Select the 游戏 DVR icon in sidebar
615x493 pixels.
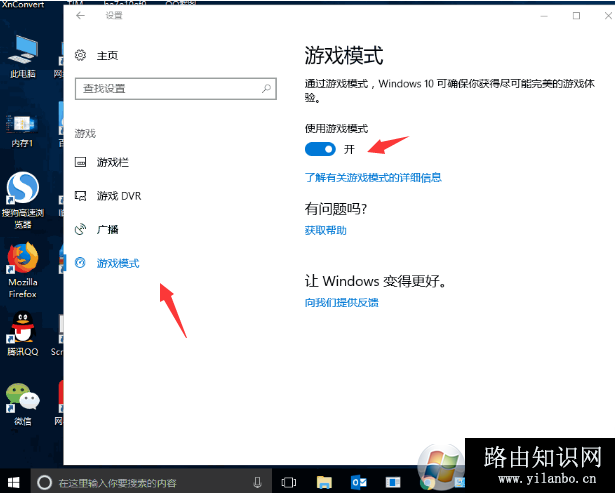click(80, 196)
